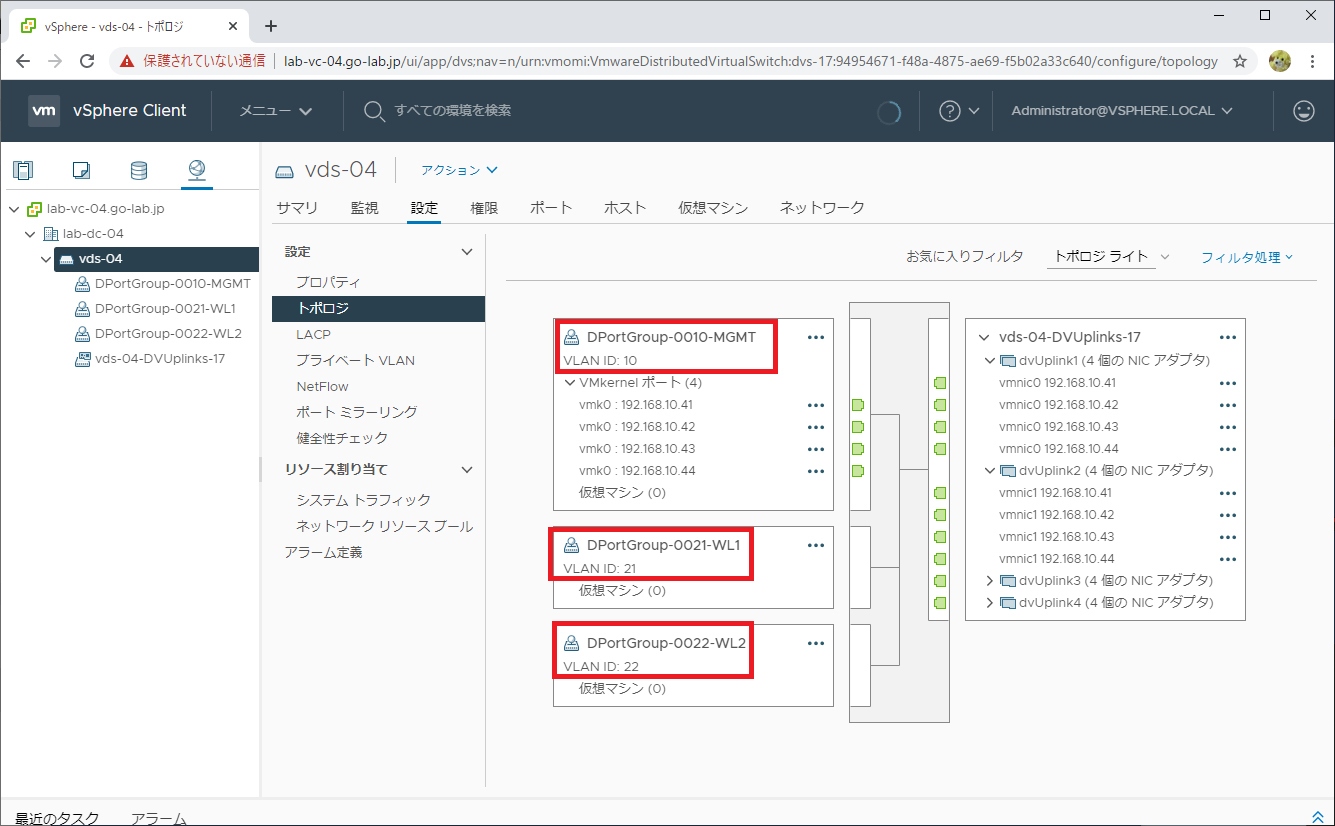
Task: Expand dvUplink3 adapter list
Action: pos(990,580)
